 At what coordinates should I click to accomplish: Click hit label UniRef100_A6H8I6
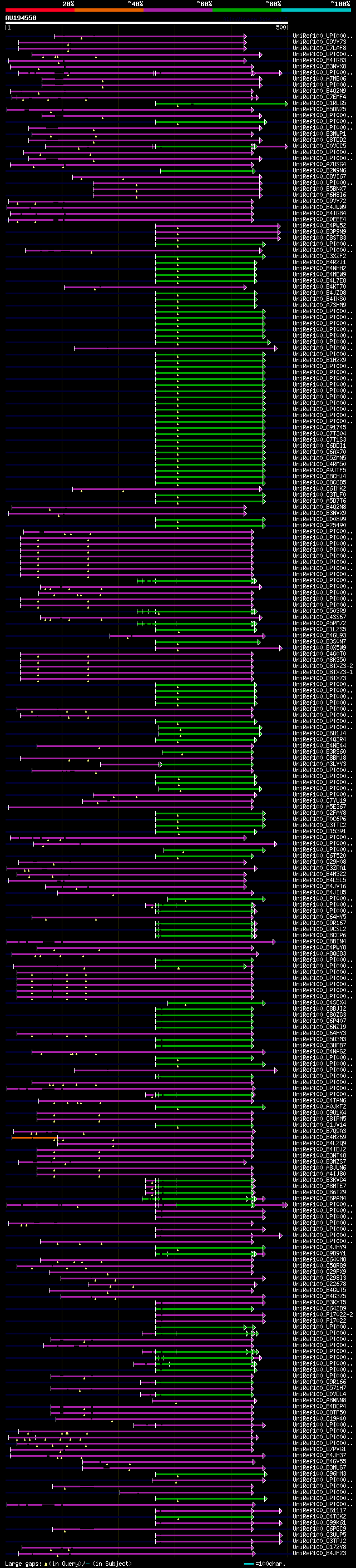[319, 195]
